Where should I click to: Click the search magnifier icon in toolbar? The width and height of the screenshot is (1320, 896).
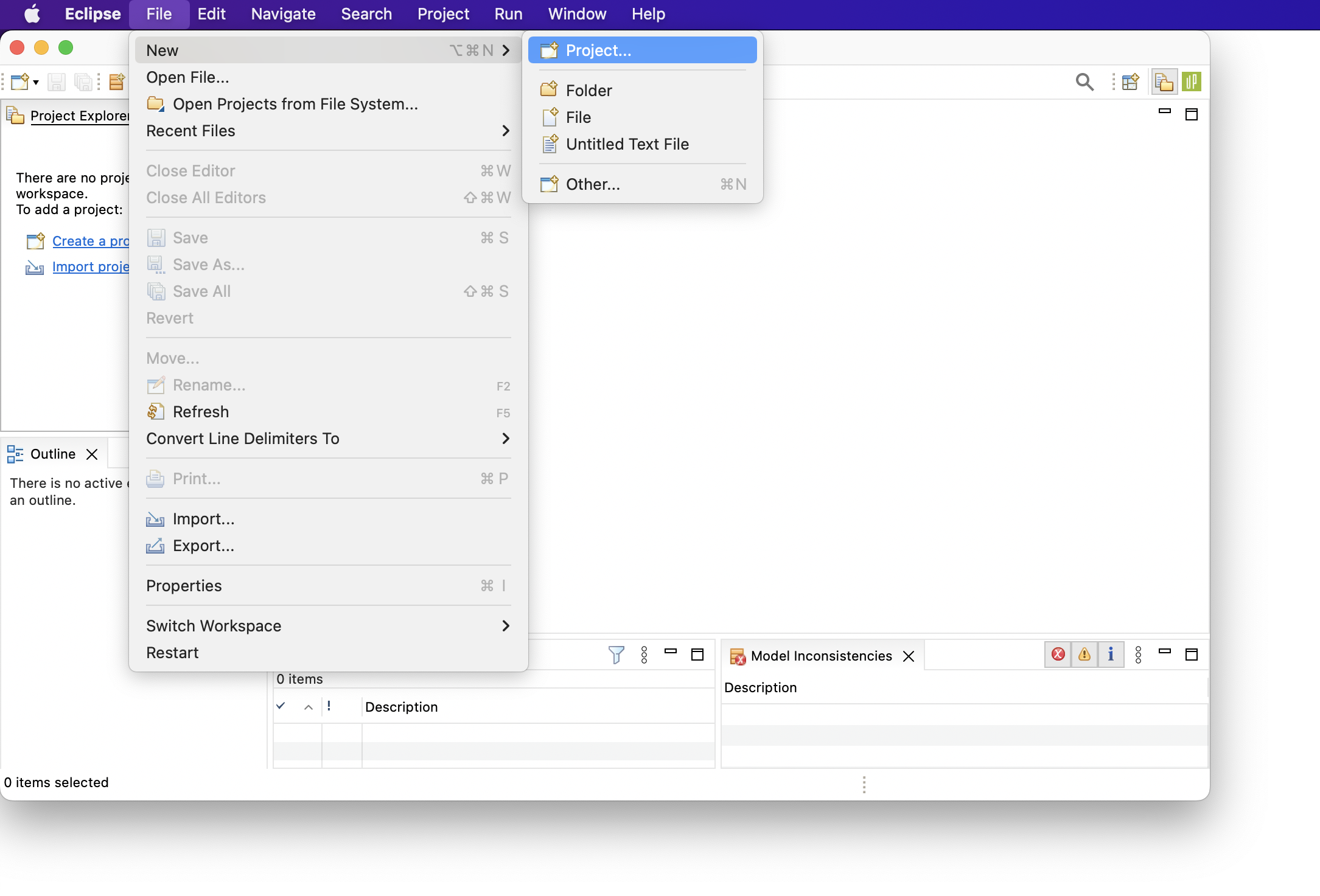(1084, 82)
